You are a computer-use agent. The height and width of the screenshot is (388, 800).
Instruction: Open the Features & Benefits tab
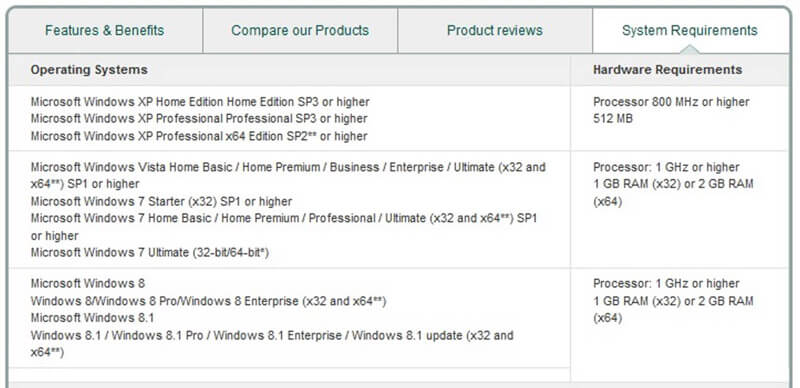coord(105,31)
